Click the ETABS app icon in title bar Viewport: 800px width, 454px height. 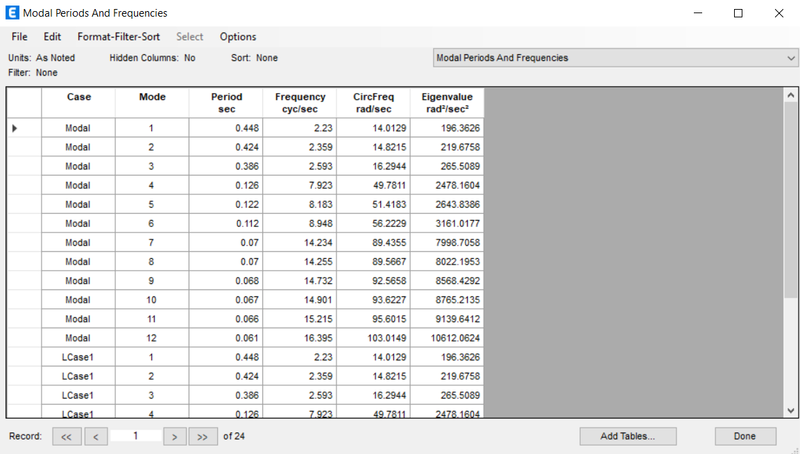click(x=12, y=13)
